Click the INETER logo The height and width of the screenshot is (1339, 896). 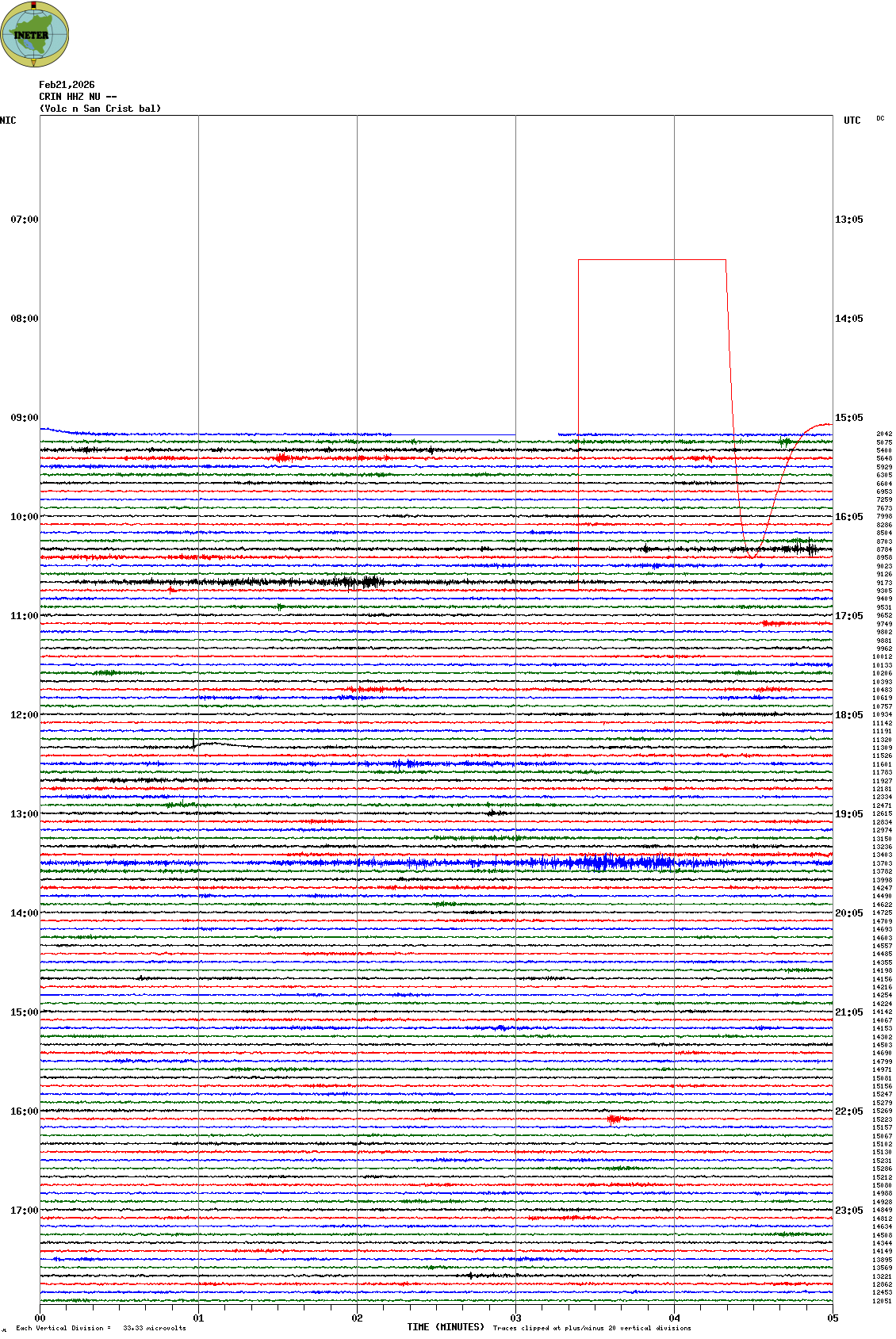[x=35, y=34]
